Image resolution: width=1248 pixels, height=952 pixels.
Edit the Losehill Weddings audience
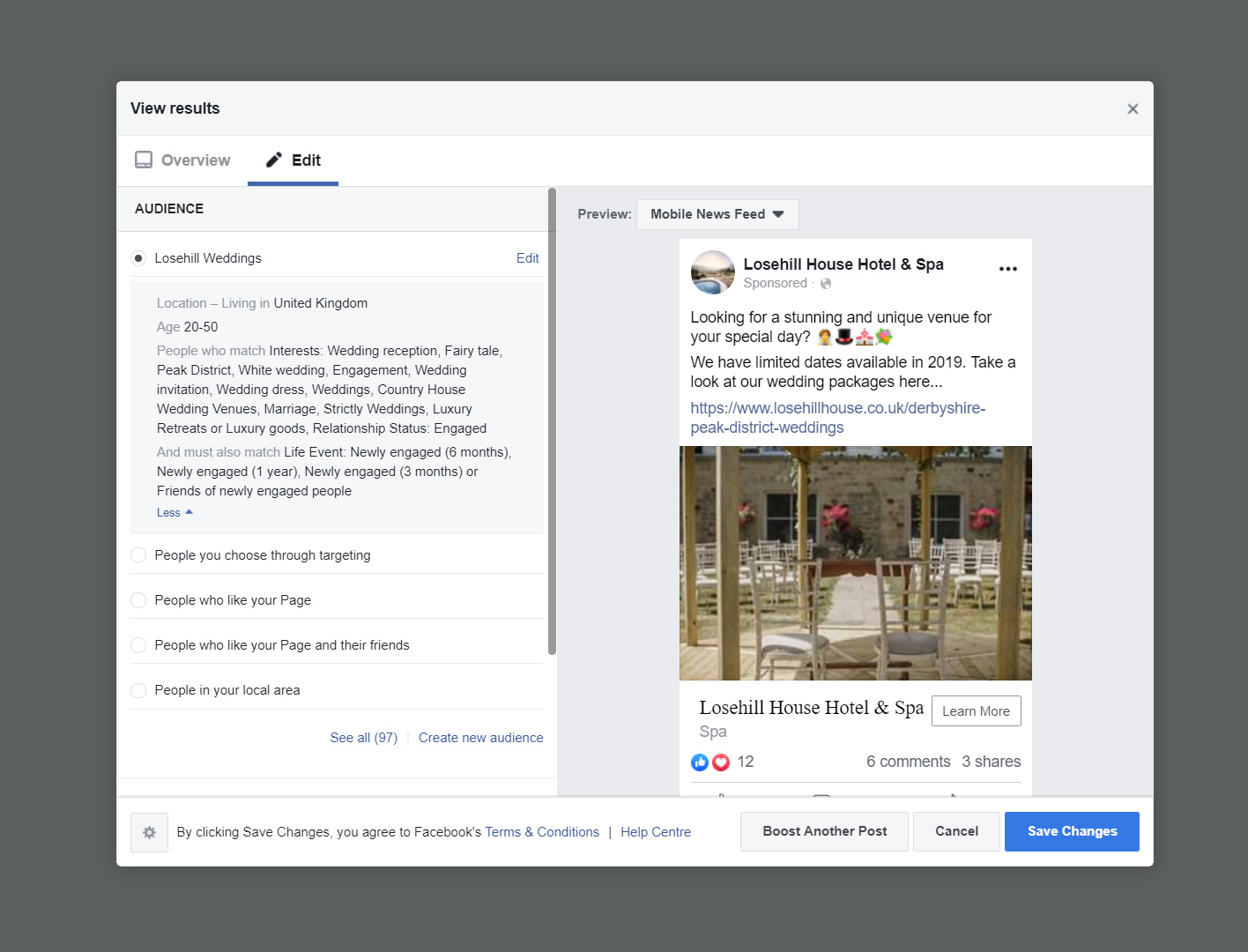tap(527, 258)
